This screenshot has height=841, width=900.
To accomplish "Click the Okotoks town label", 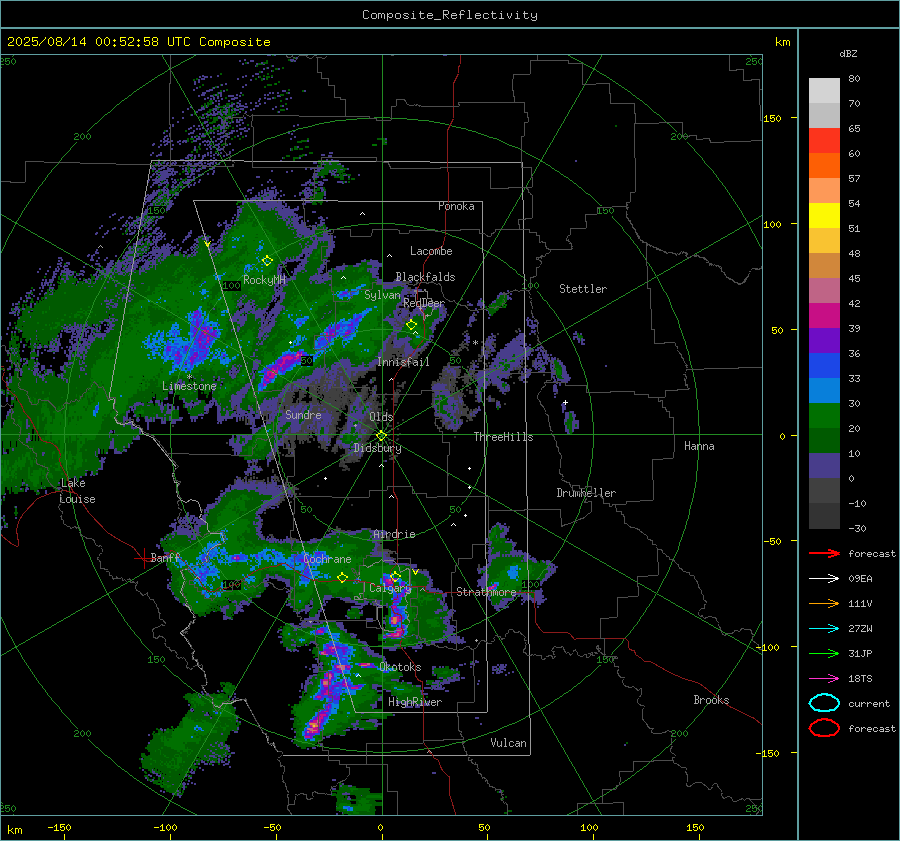I will click(400, 667).
